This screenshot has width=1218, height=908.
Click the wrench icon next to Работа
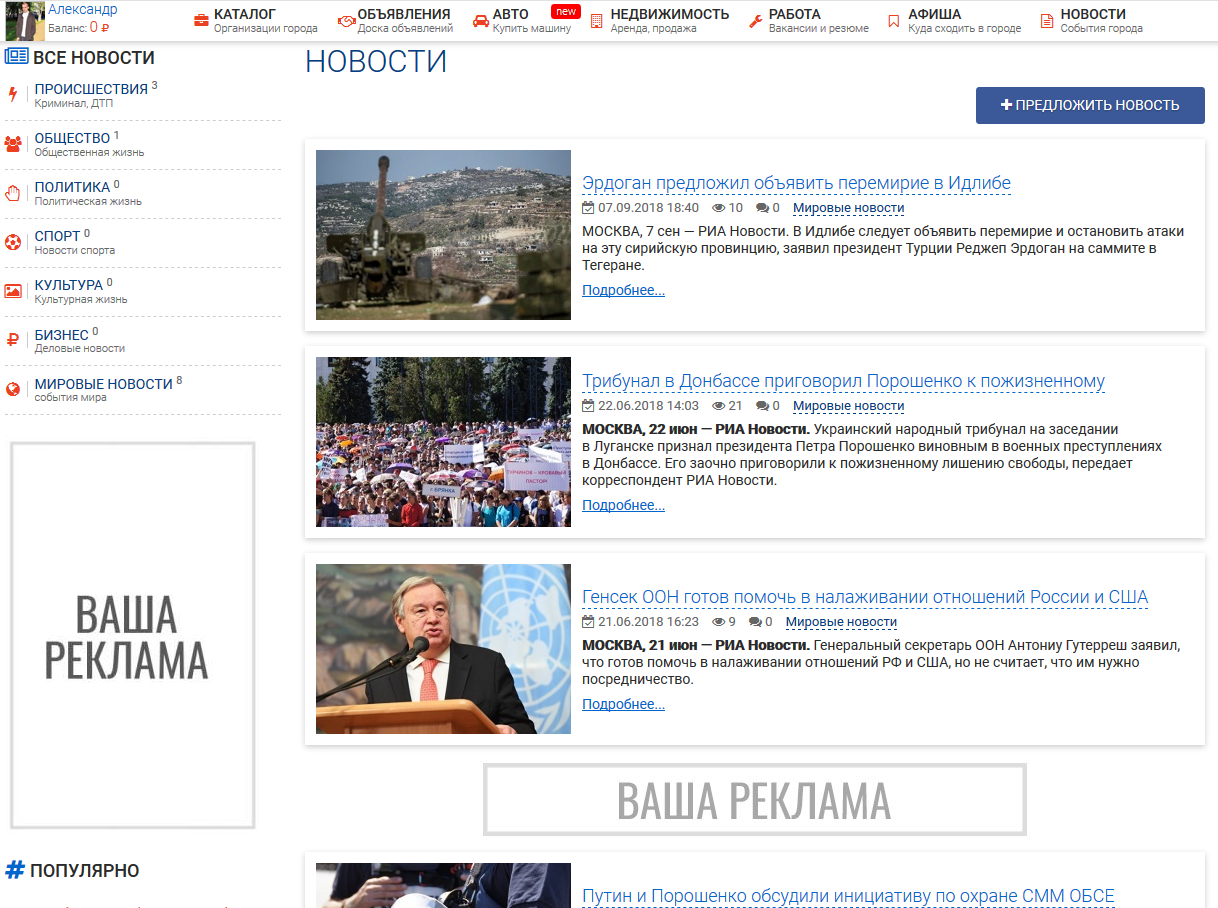point(756,21)
